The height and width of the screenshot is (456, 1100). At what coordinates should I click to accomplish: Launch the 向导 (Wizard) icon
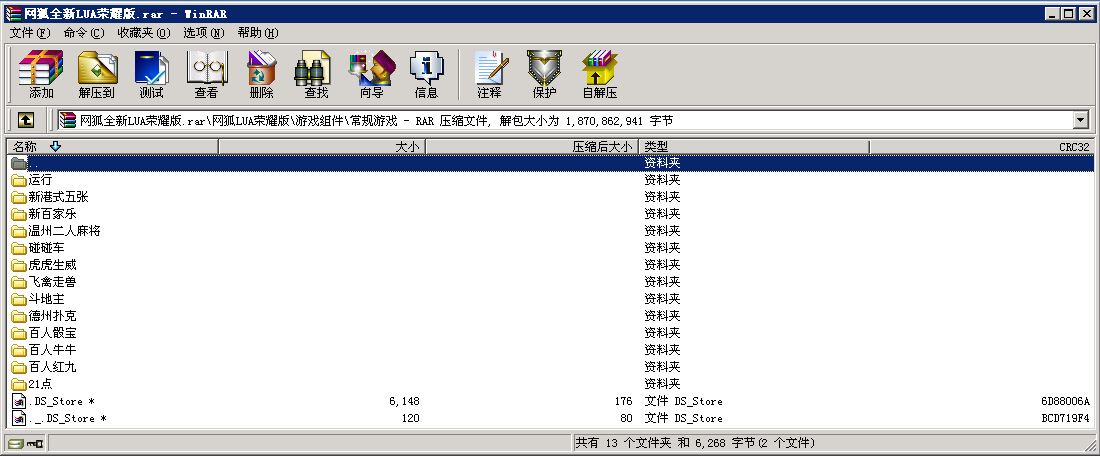[x=371, y=75]
